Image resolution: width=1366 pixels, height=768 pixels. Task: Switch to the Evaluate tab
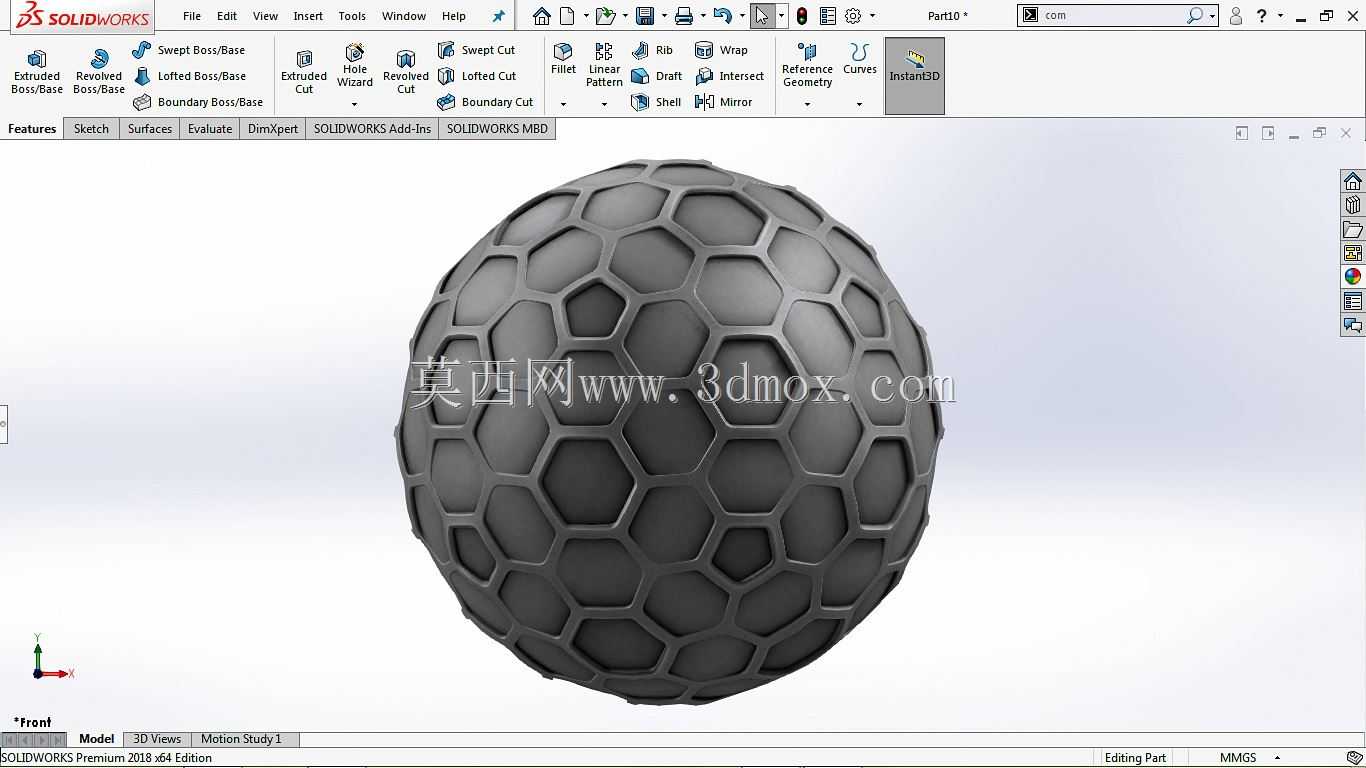[x=210, y=129]
